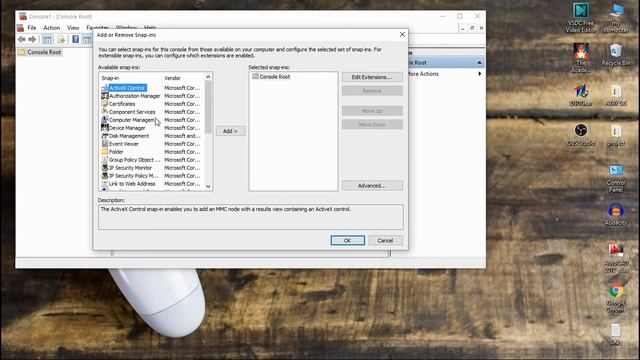
Task: Click Show/Hide Console Tree toolbar icon
Action: click(x=47, y=39)
